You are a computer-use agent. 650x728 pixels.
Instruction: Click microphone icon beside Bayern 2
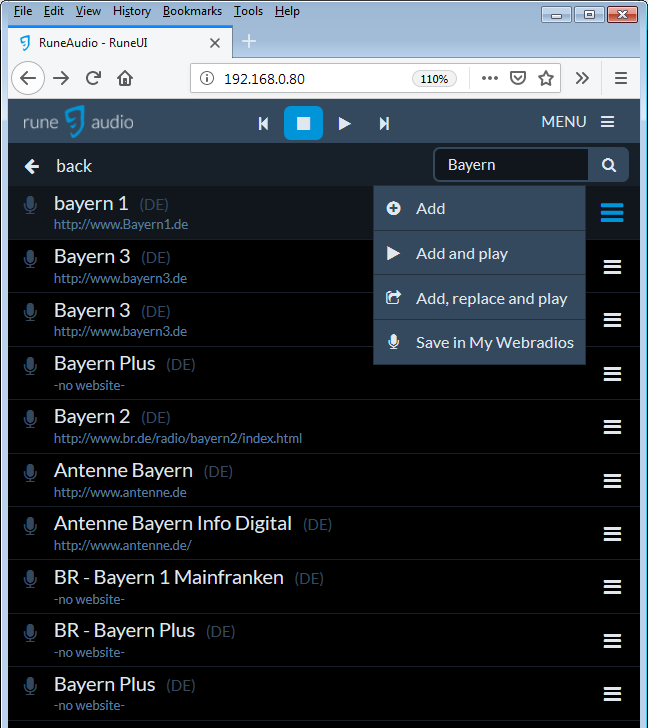coord(30,419)
